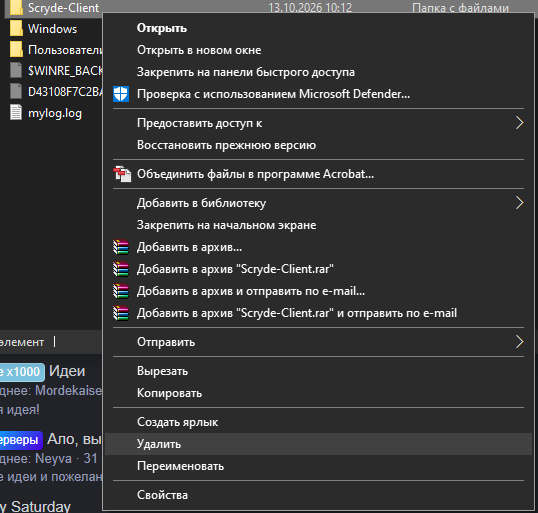Image resolution: width=538 pixels, height=513 pixels.
Task: Click the mylog.log text file icon
Action: click(16, 113)
